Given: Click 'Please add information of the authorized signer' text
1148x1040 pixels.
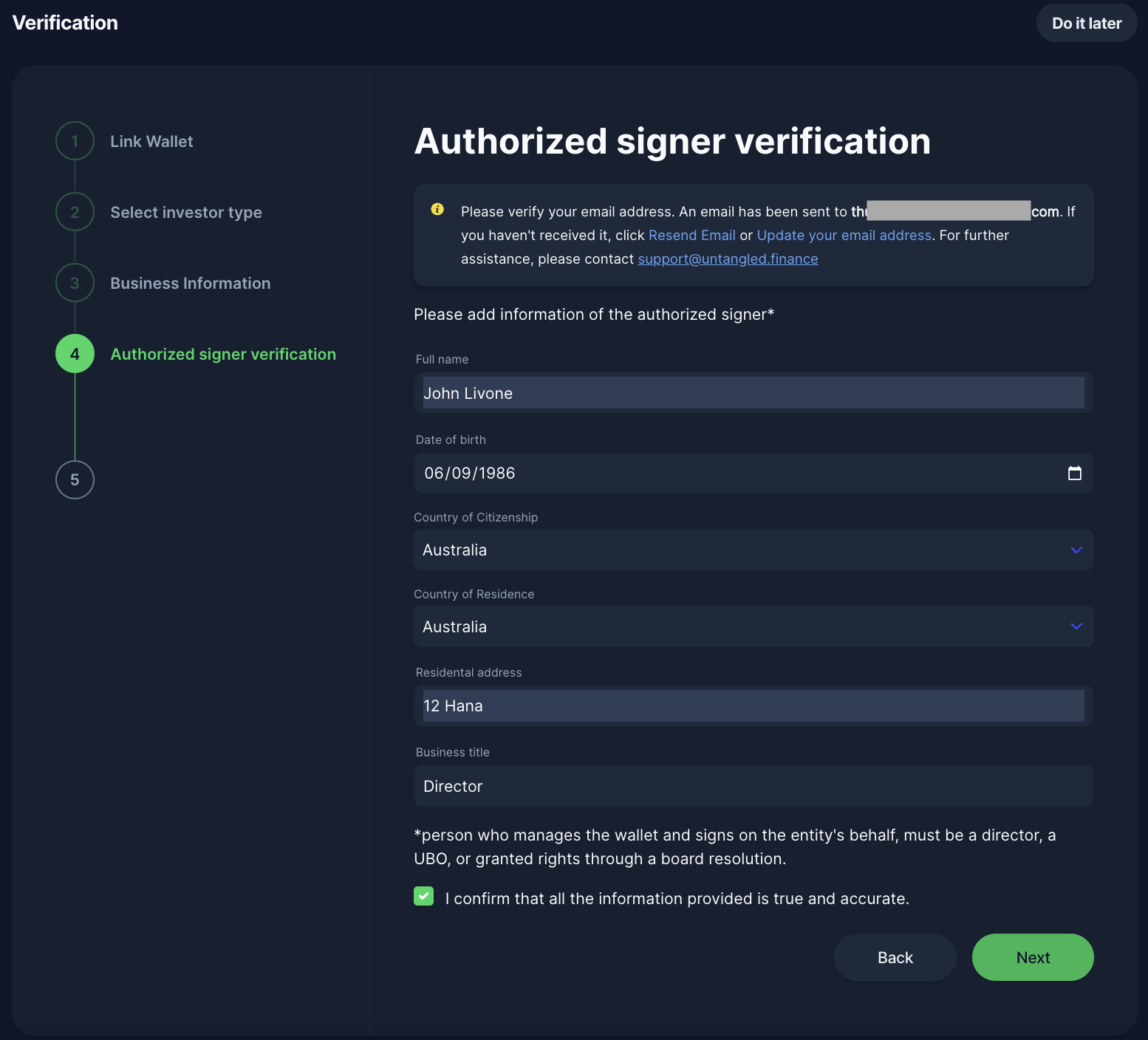Looking at the screenshot, I should point(594,314).
